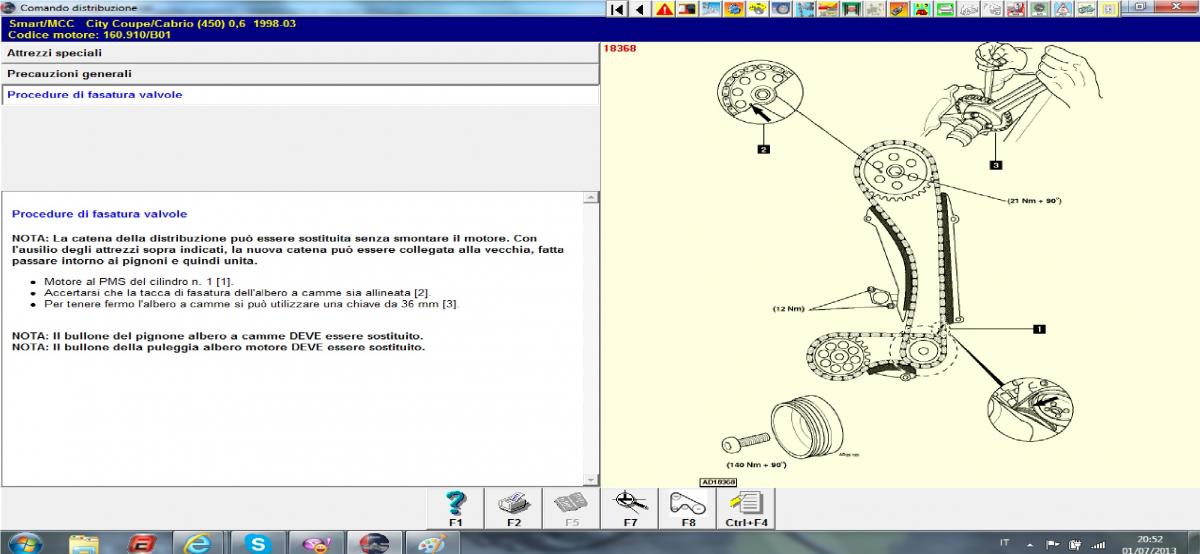Click the bullet Motore al PMS del cilindro

(138, 282)
